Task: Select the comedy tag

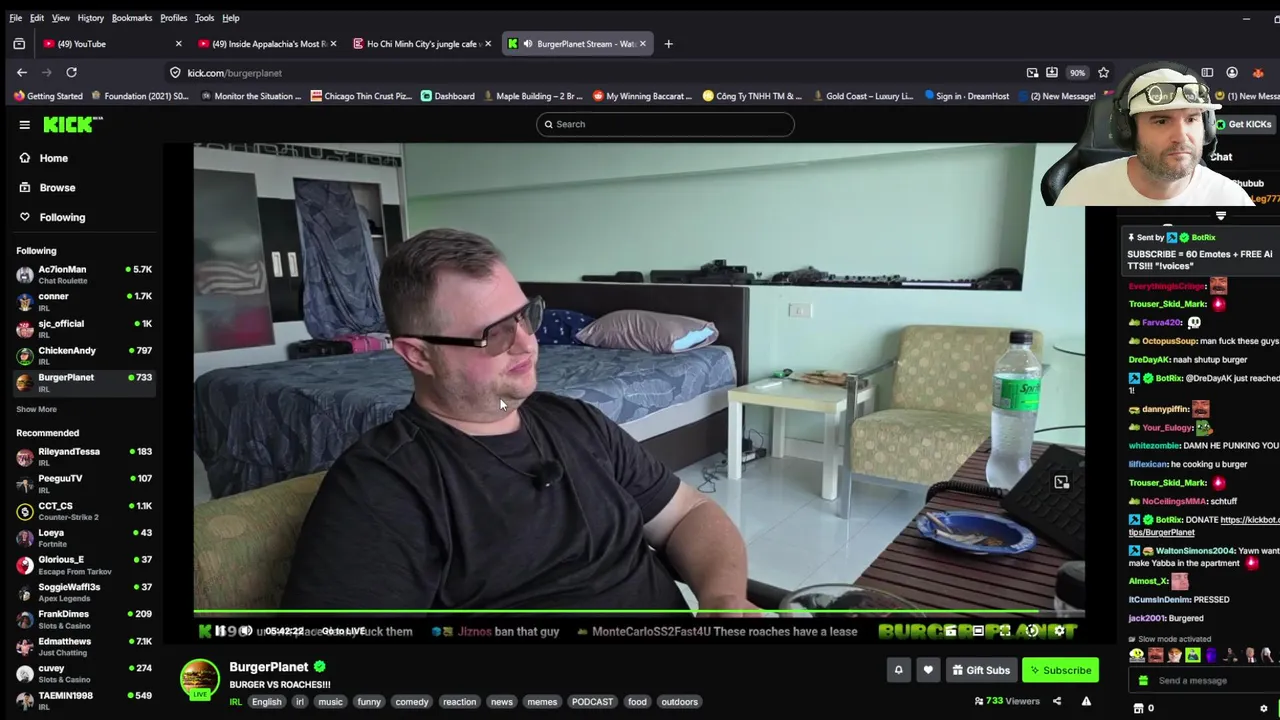Action: click(411, 702)
